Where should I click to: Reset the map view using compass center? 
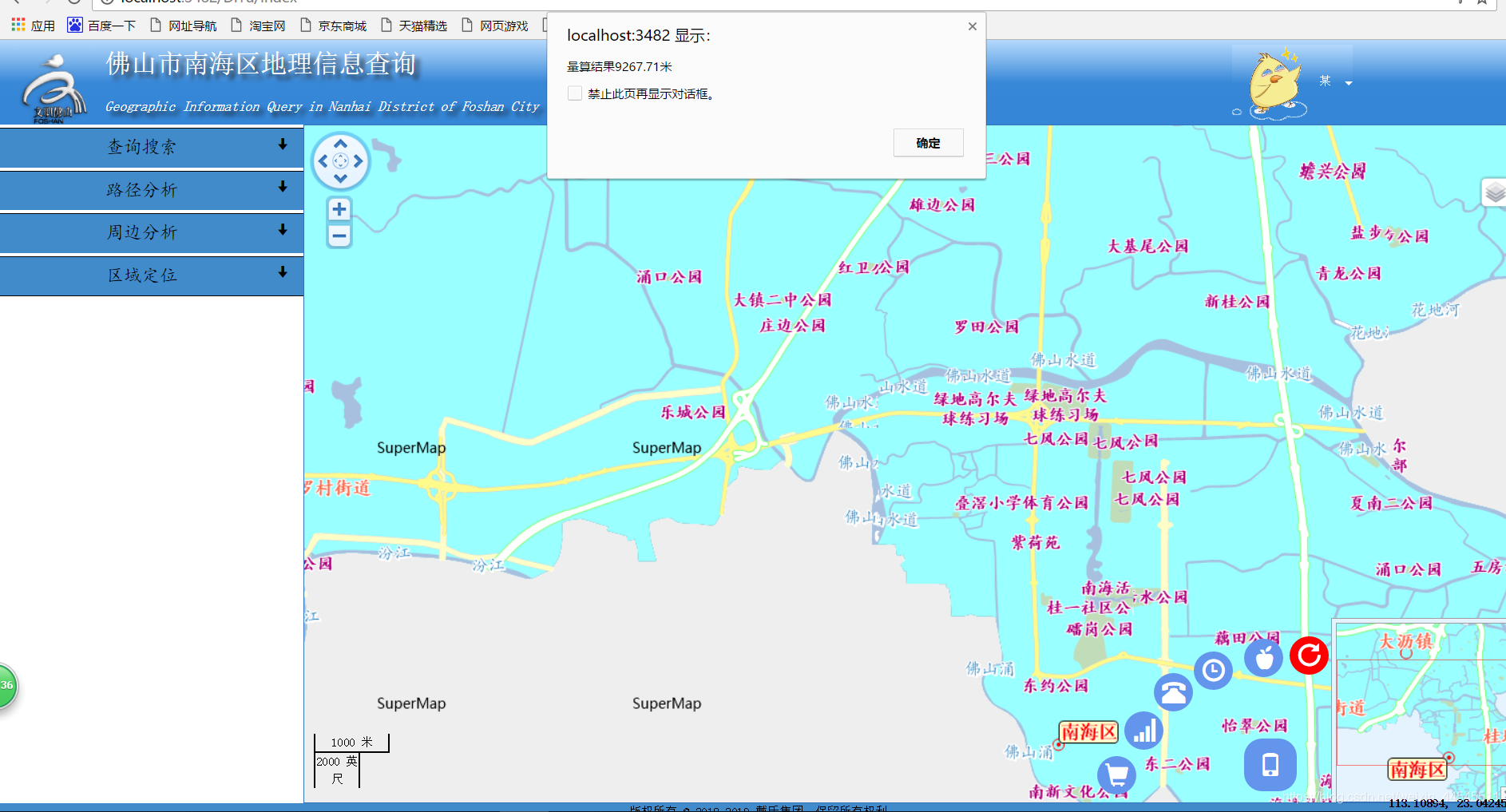340,161
